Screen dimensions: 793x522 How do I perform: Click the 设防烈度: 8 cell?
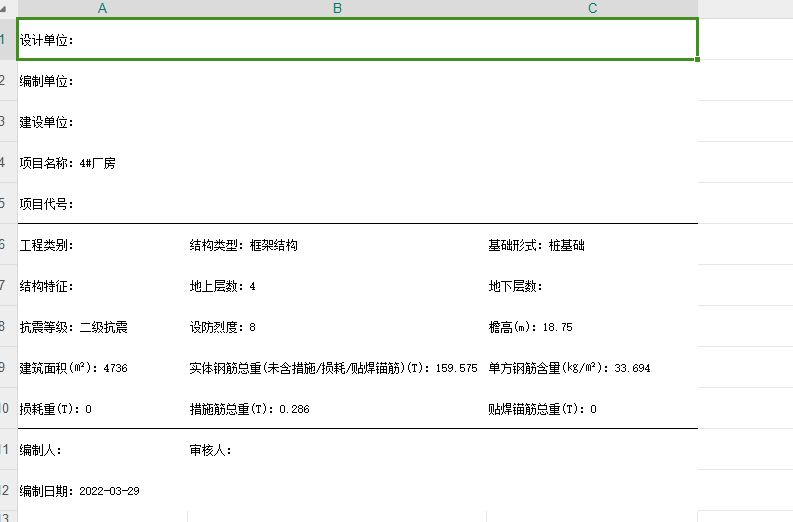(337, 327)
